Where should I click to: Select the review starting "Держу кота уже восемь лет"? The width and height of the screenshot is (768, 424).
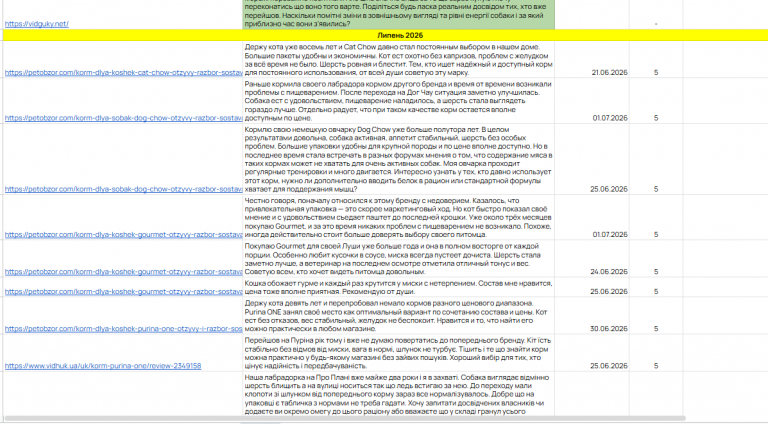click(x=399, y=60)
